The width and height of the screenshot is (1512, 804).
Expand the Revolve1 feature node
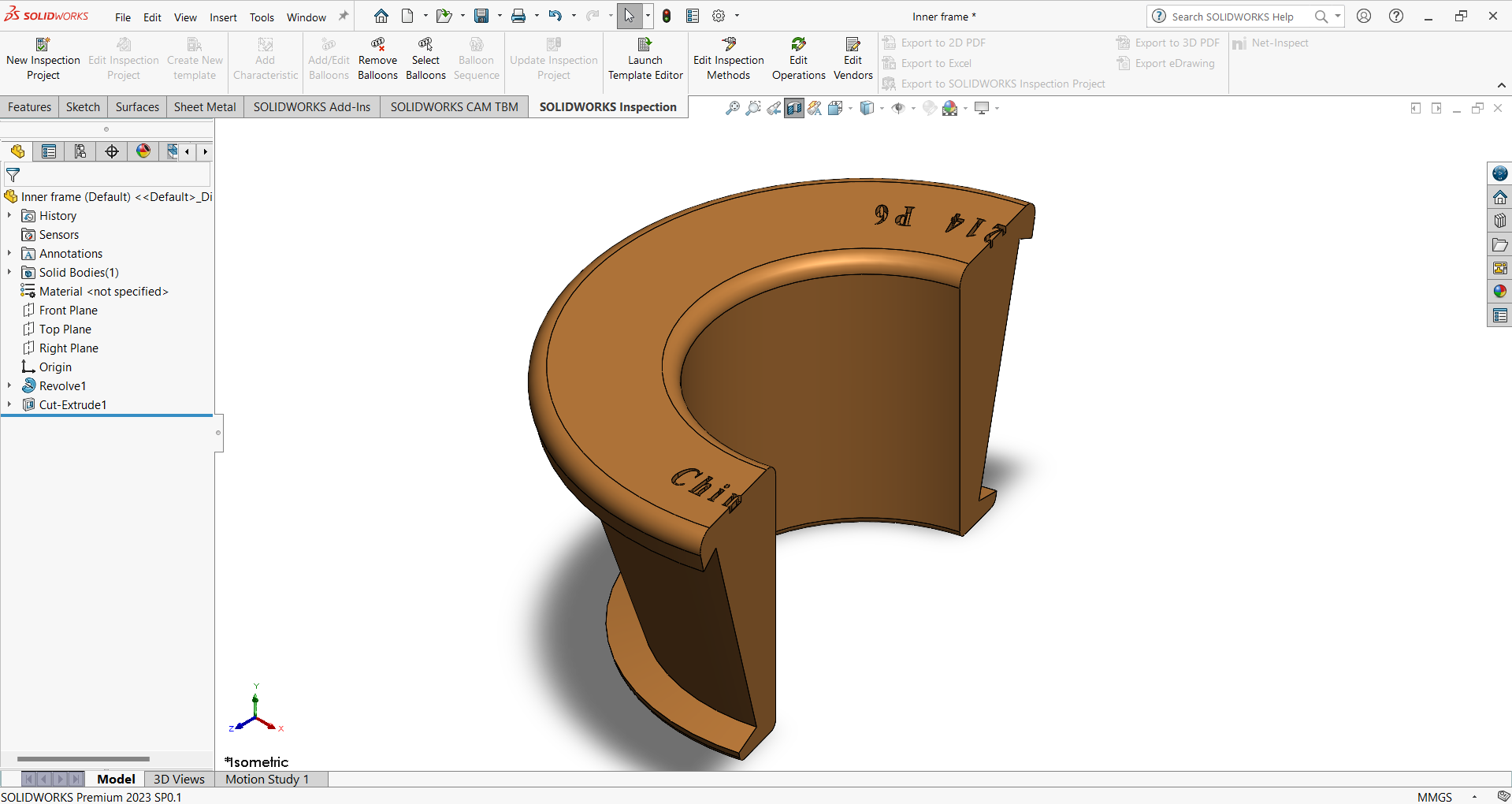coord(9,385)
